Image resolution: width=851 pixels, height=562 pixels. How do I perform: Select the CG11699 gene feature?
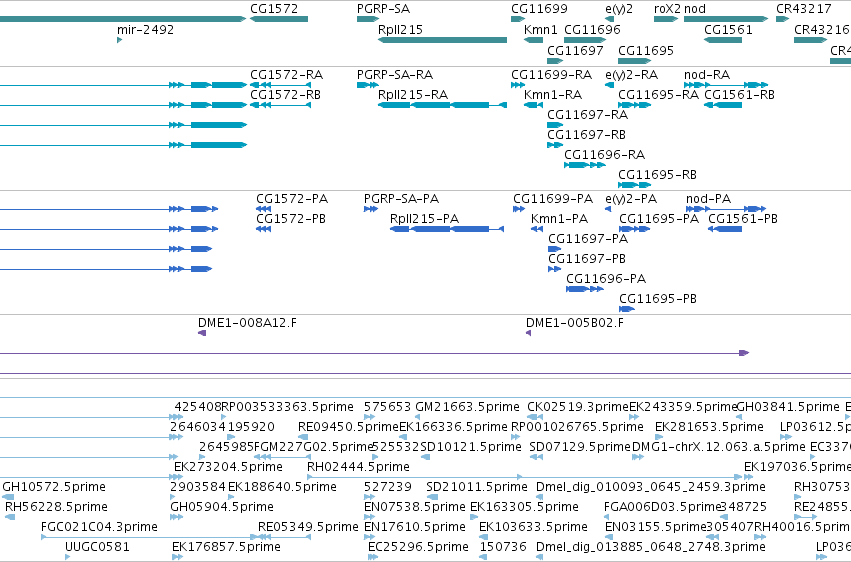click(518, 19)
